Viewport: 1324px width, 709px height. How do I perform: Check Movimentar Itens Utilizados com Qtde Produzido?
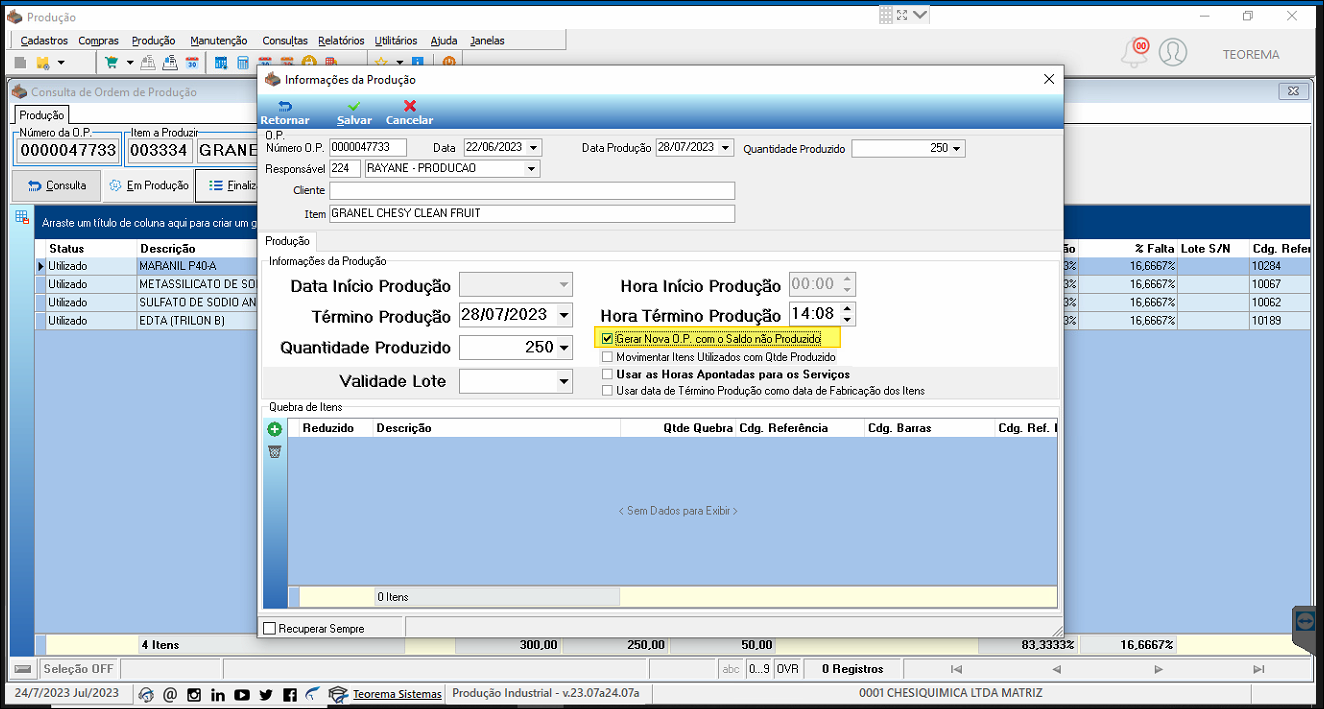(607, 356)
